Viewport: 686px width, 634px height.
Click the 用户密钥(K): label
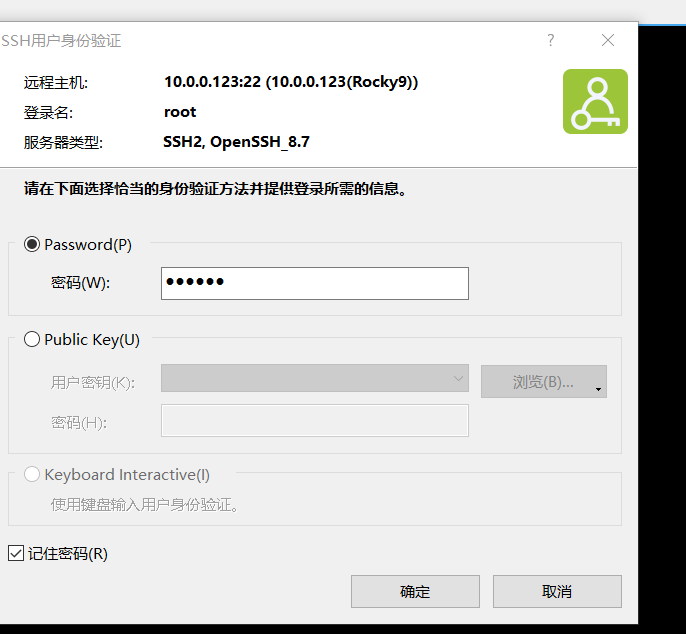[93, 382]
